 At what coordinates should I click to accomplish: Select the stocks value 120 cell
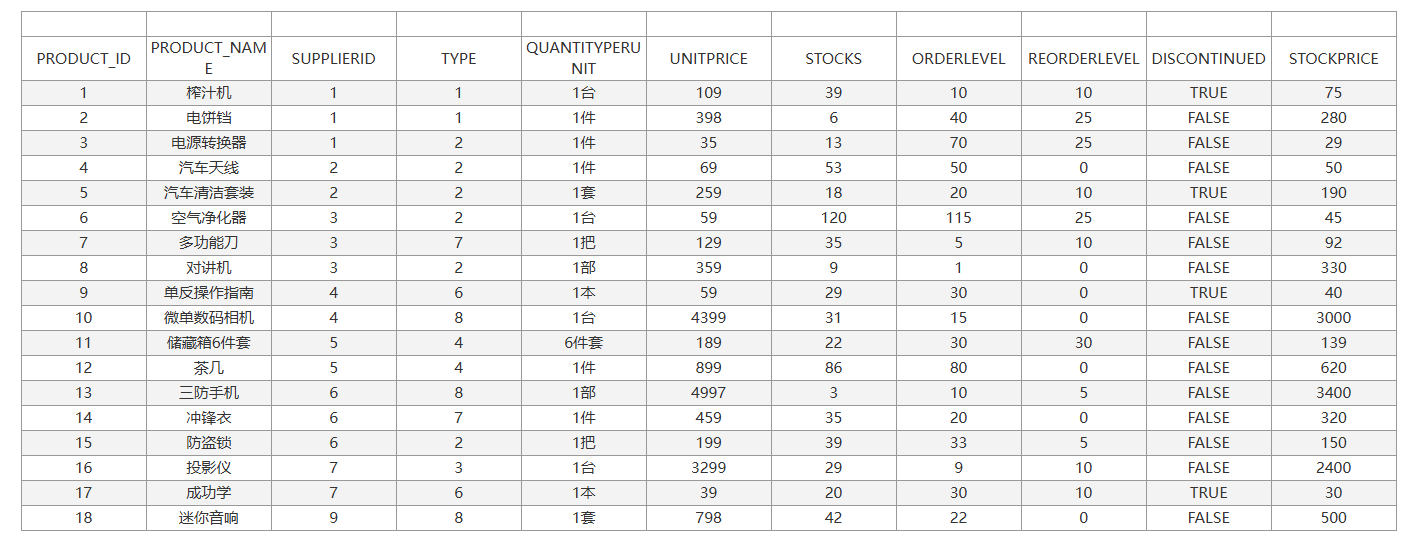coord(834,218)
